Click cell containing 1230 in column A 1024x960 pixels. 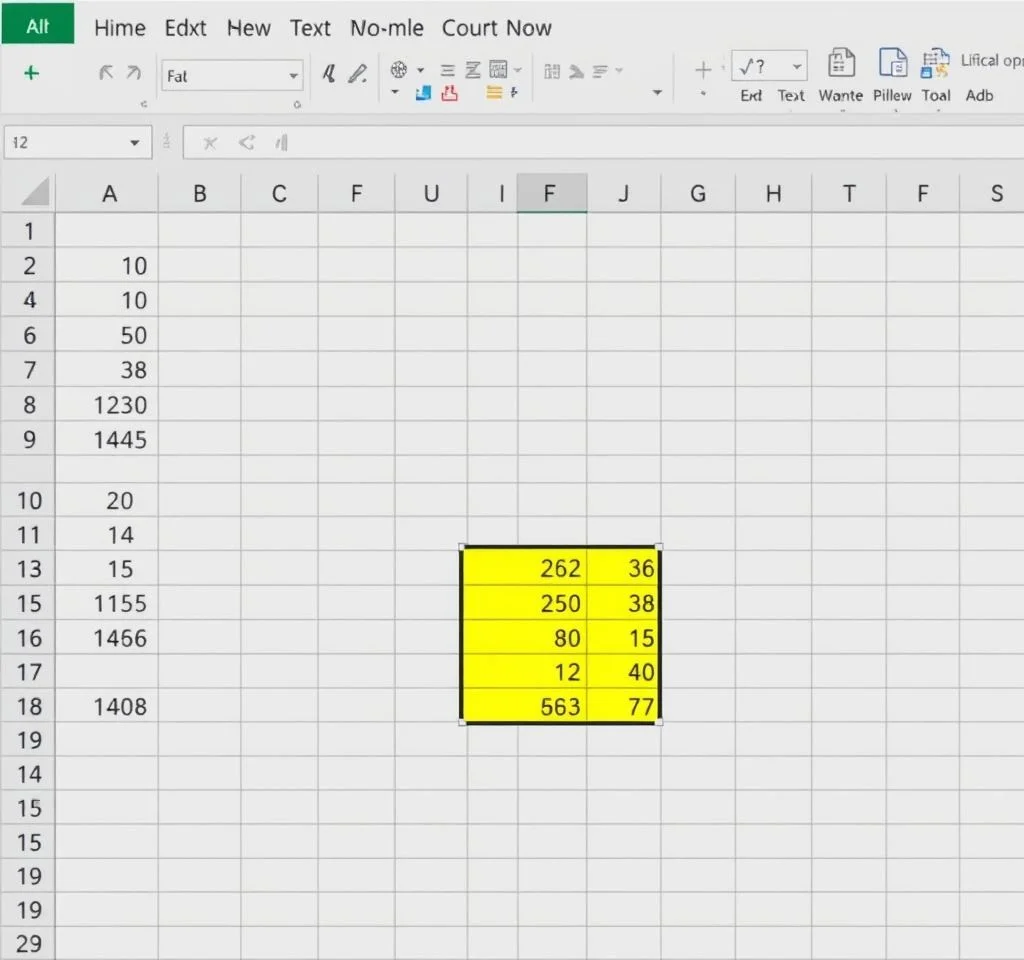(108, 405)
